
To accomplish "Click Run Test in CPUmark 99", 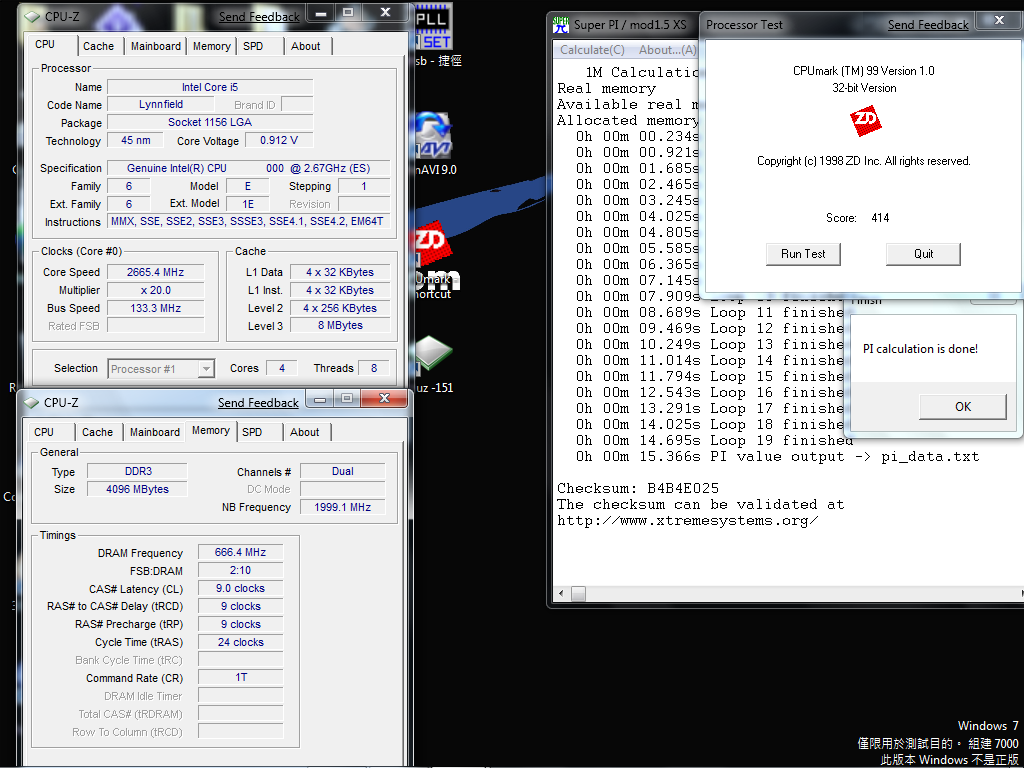I will click(803, 254).
